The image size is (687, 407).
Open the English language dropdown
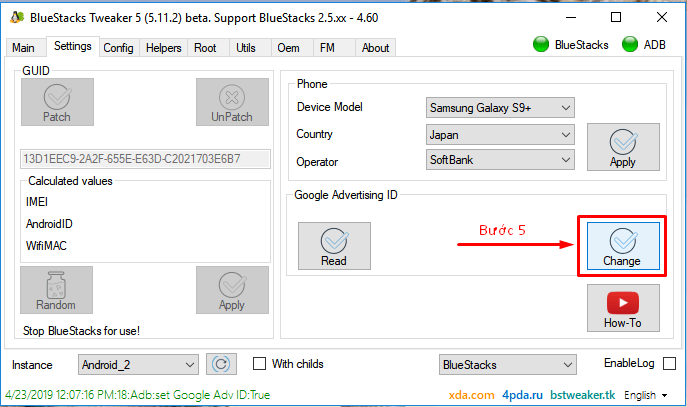[645, 395]
